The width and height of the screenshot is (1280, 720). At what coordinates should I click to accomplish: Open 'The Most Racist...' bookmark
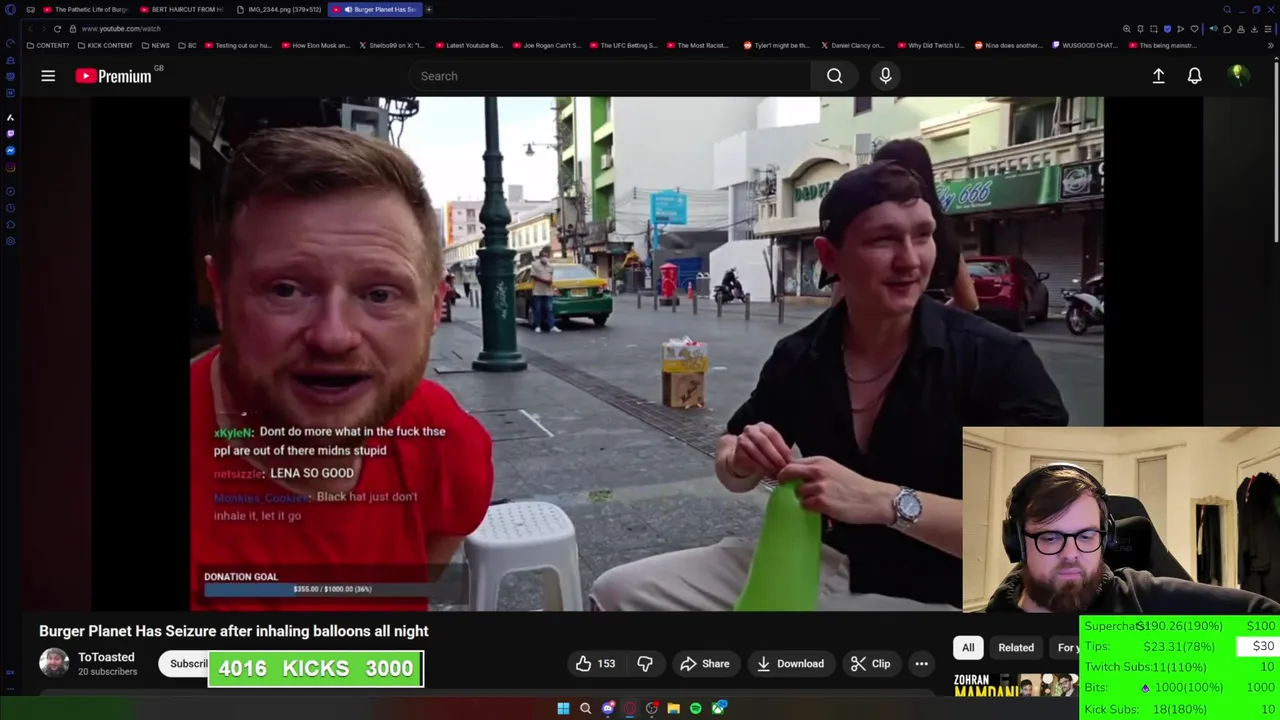coord(697,45)
